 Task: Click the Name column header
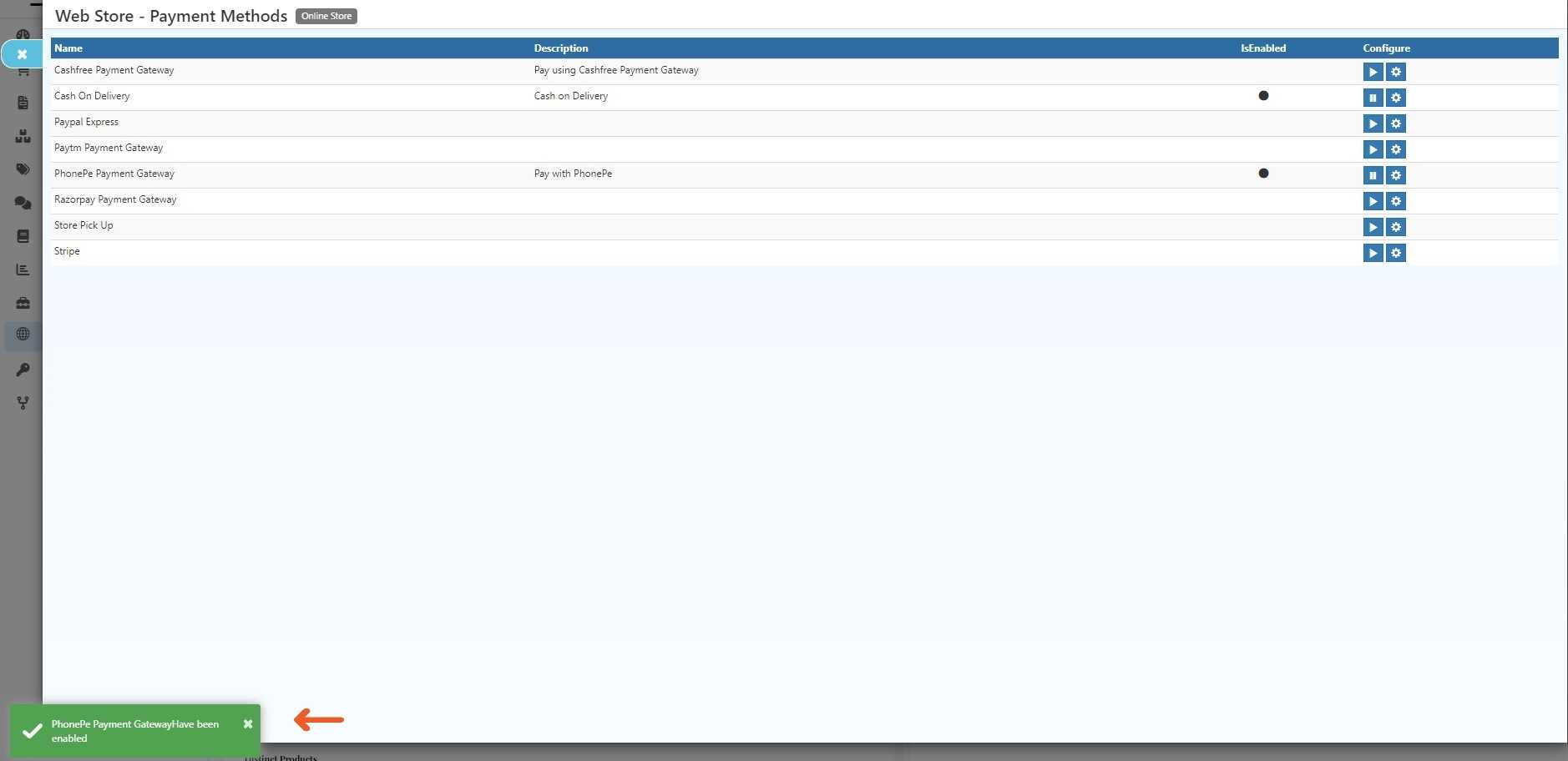tap(68, 48)
